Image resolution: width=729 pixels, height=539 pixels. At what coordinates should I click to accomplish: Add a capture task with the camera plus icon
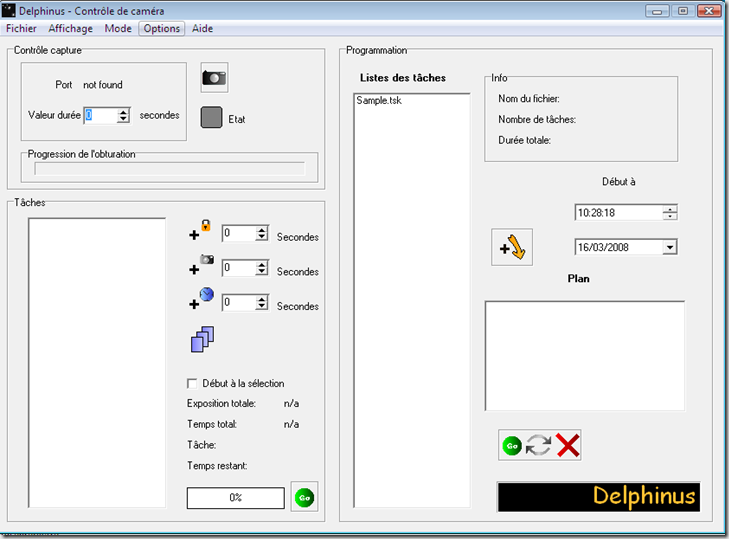201,265
